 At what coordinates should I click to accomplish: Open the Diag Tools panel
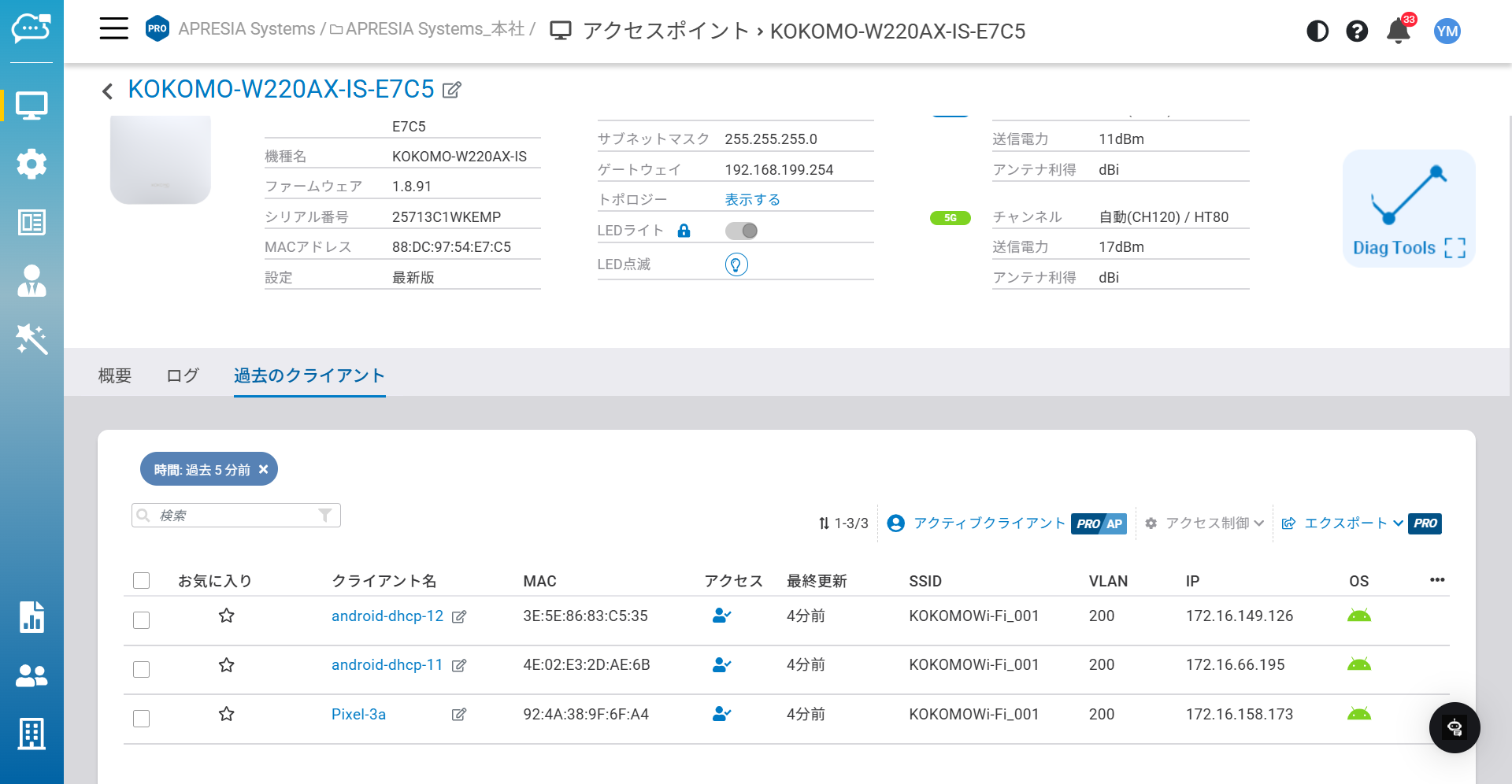click(1408, 209)
